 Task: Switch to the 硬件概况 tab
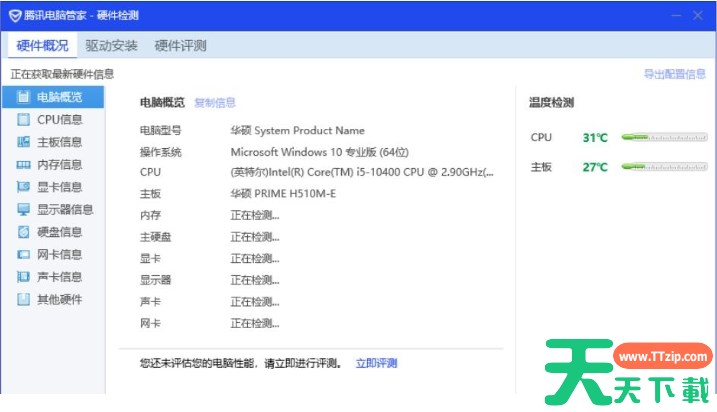pos(42,46)
